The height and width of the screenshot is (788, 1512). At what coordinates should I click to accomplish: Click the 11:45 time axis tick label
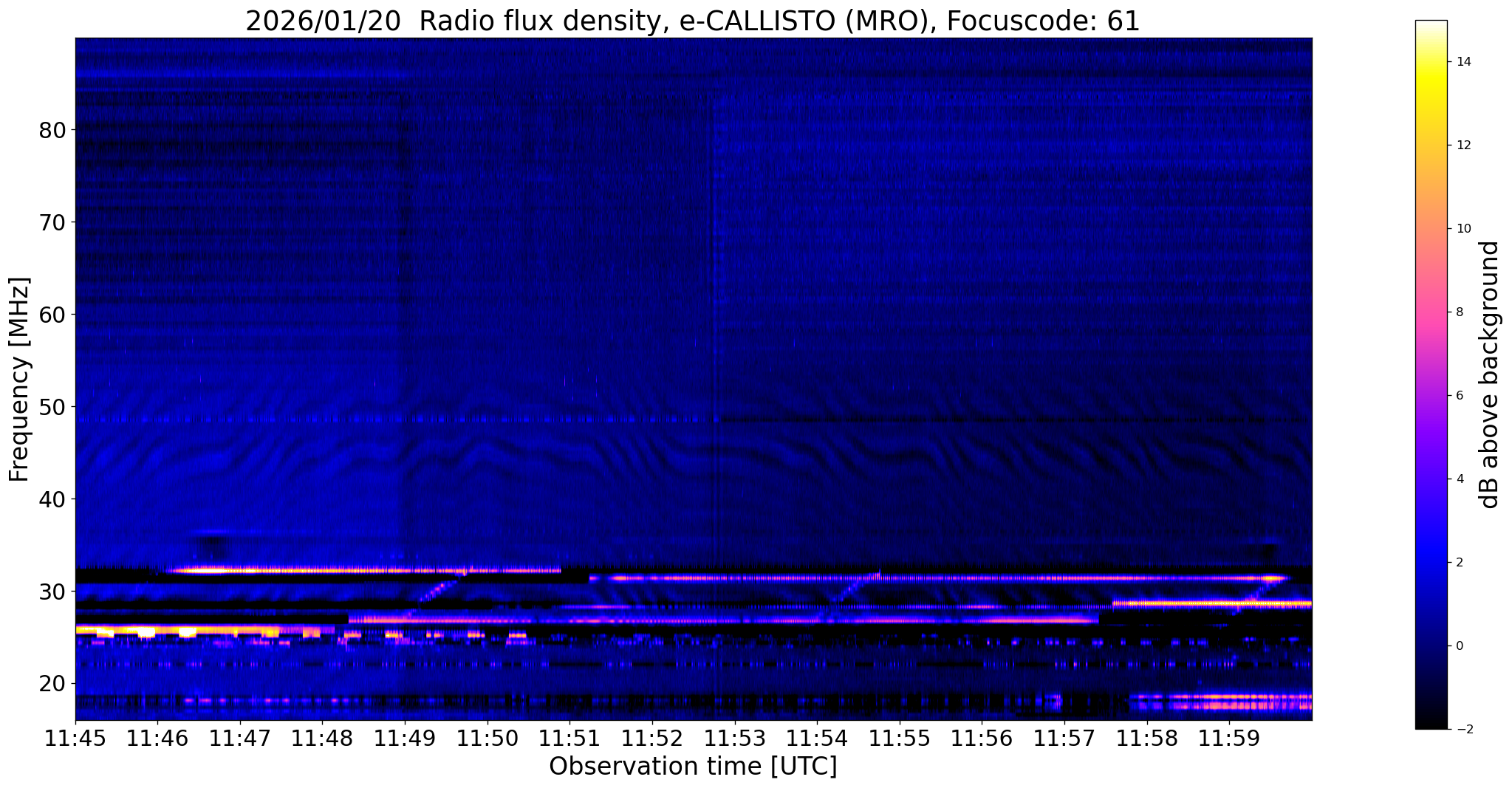tap(75, 739)
